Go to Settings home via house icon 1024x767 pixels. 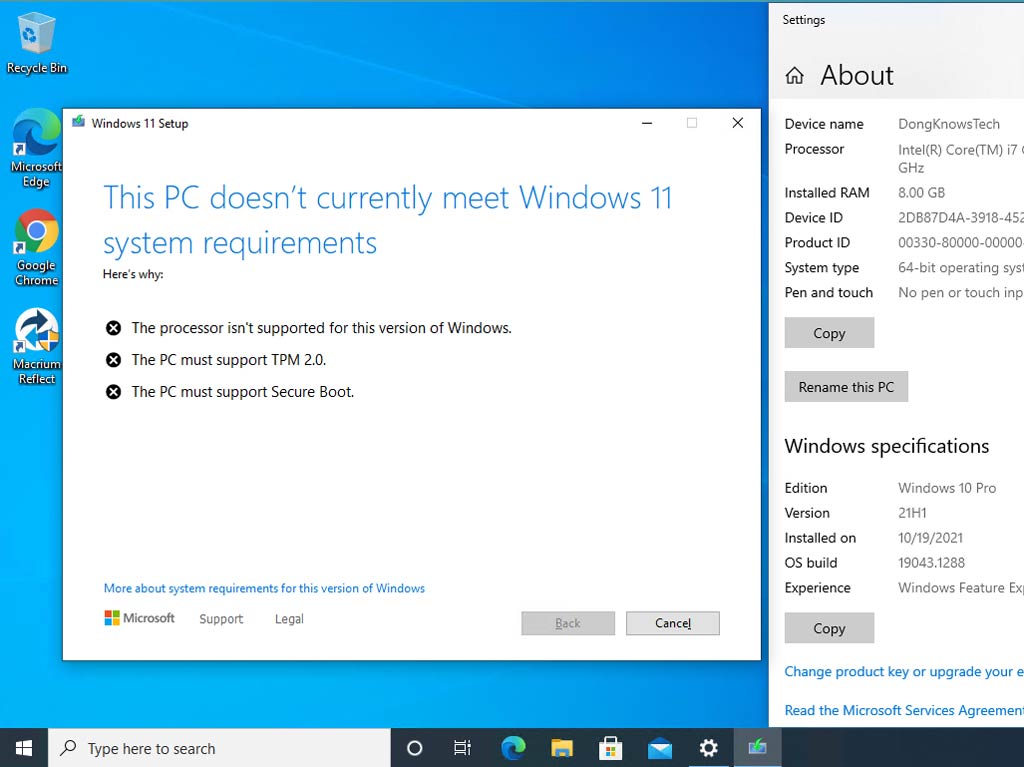click(x=794, y=76)
